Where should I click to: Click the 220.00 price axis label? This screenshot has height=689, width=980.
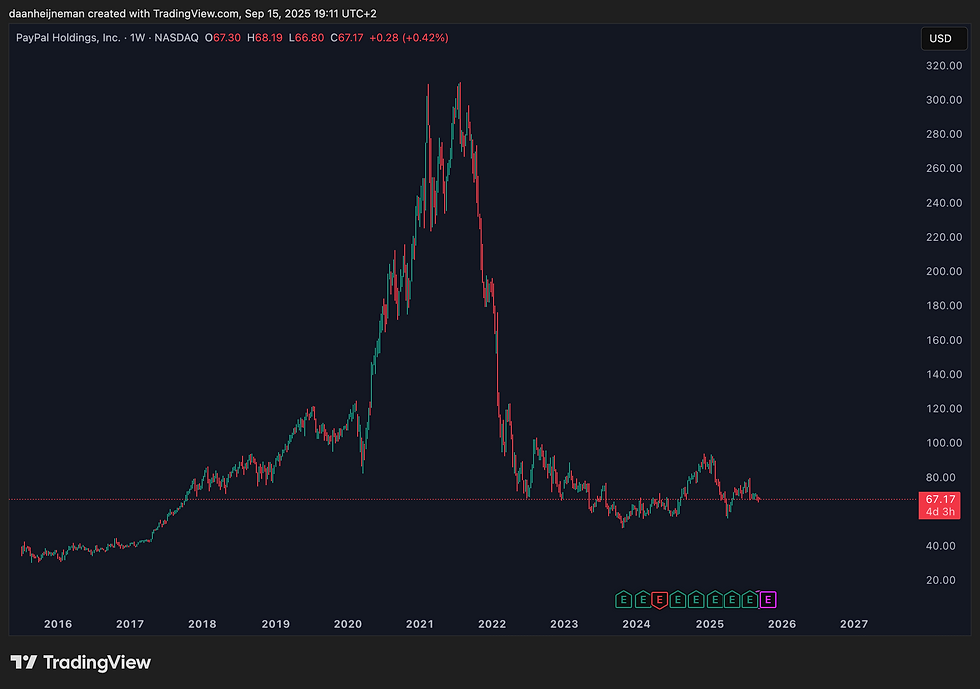click(x=944, y=237)
